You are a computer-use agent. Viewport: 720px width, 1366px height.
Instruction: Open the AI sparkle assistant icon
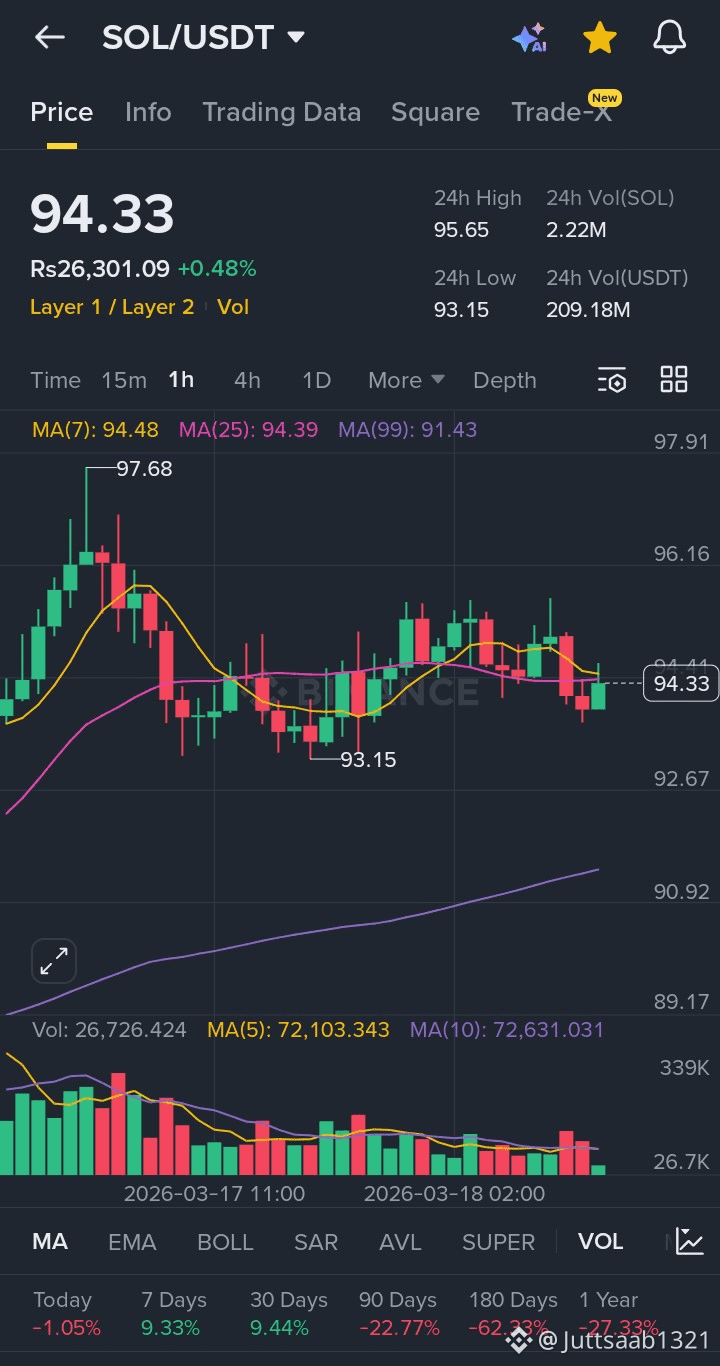529,38
